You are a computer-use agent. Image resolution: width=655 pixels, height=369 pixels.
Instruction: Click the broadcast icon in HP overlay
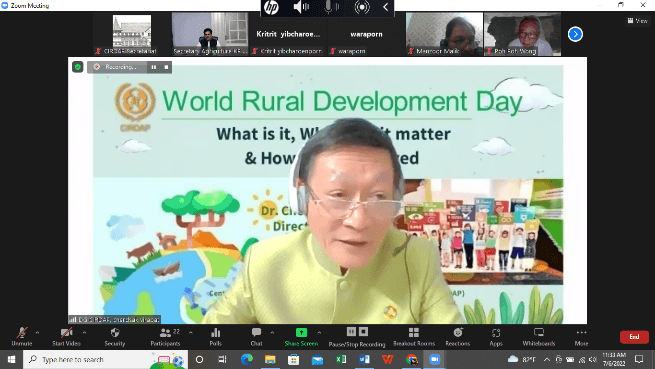point(362,7)
